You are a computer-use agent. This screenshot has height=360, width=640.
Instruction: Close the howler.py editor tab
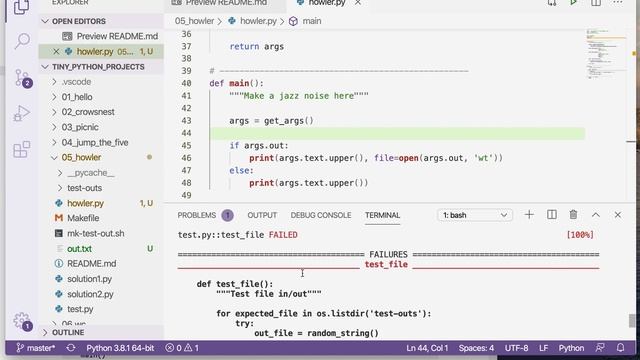(358, 3)
